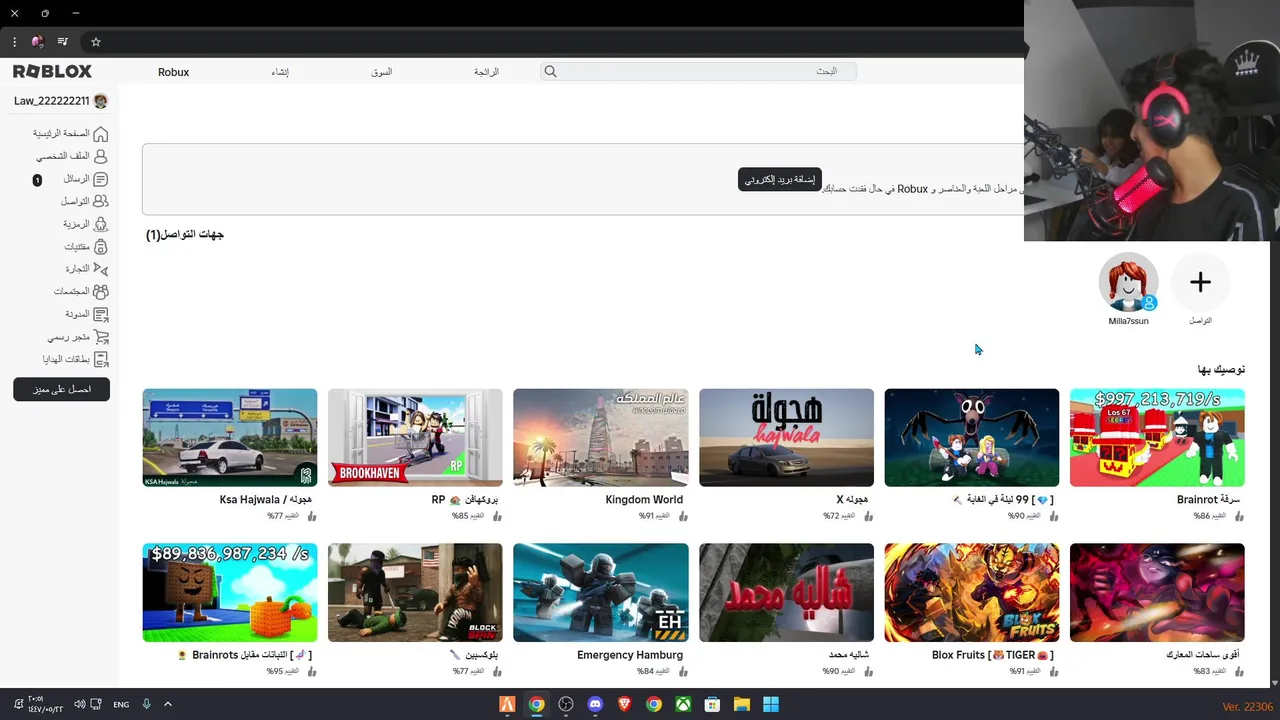Open the Inventory backpack icon

coord(100,246)
